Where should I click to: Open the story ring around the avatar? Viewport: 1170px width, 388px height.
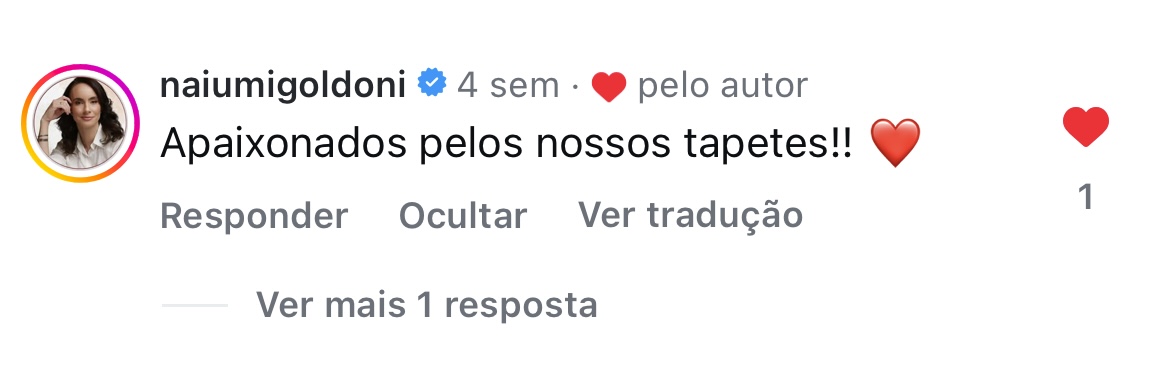[81, 124]
